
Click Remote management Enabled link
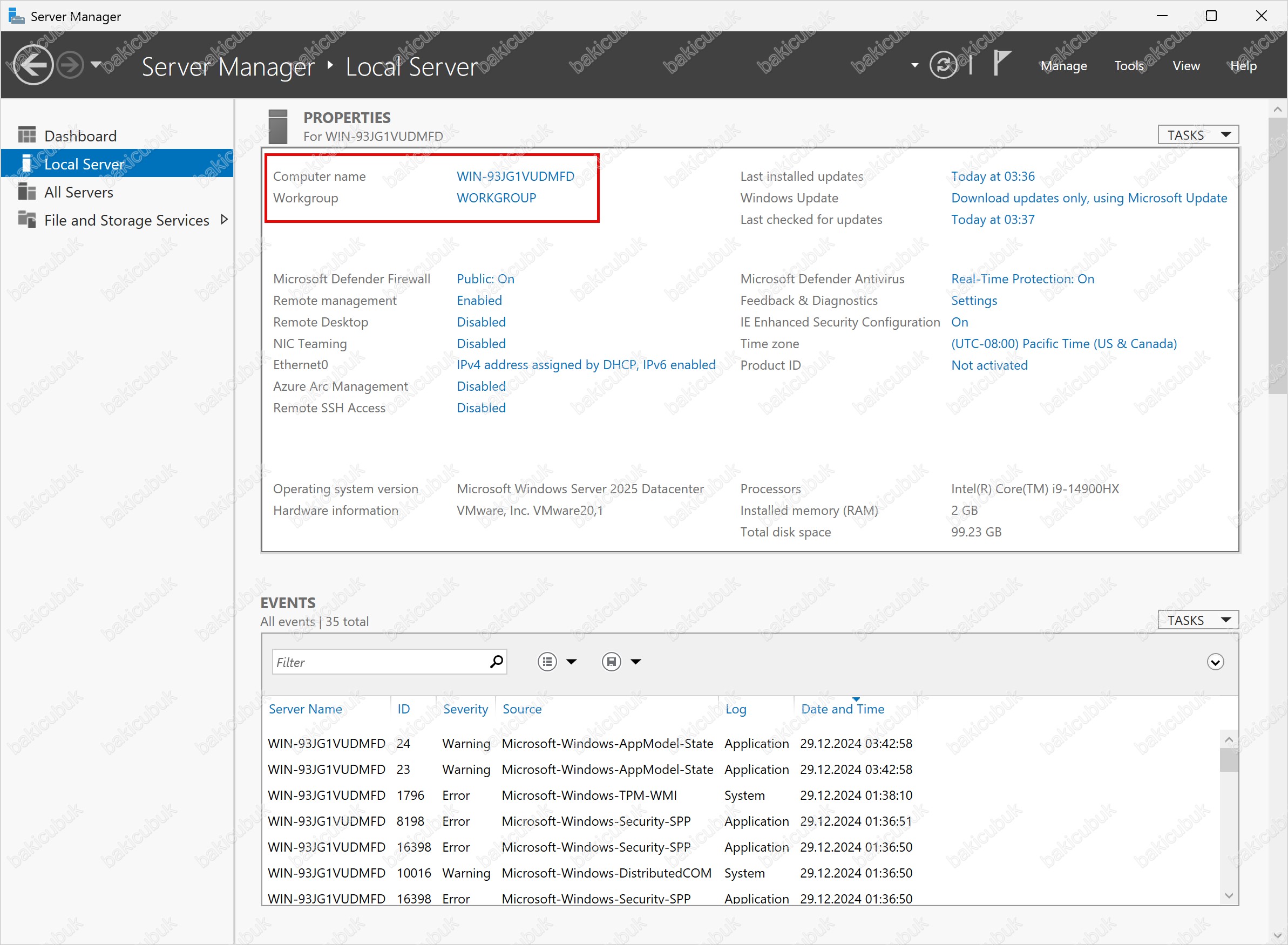pyautogui.click(x=479, y=300)
